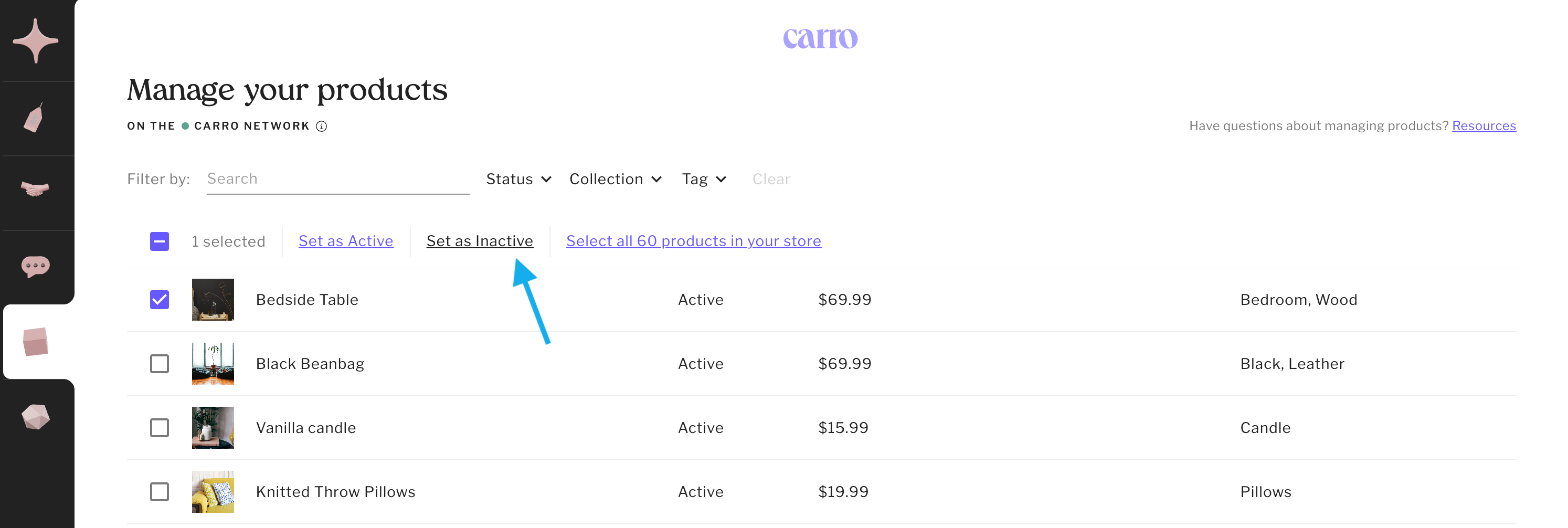Open the chat bubble messages icon
This screenshot has width=1568, height=528.
[x=35, y=266]
